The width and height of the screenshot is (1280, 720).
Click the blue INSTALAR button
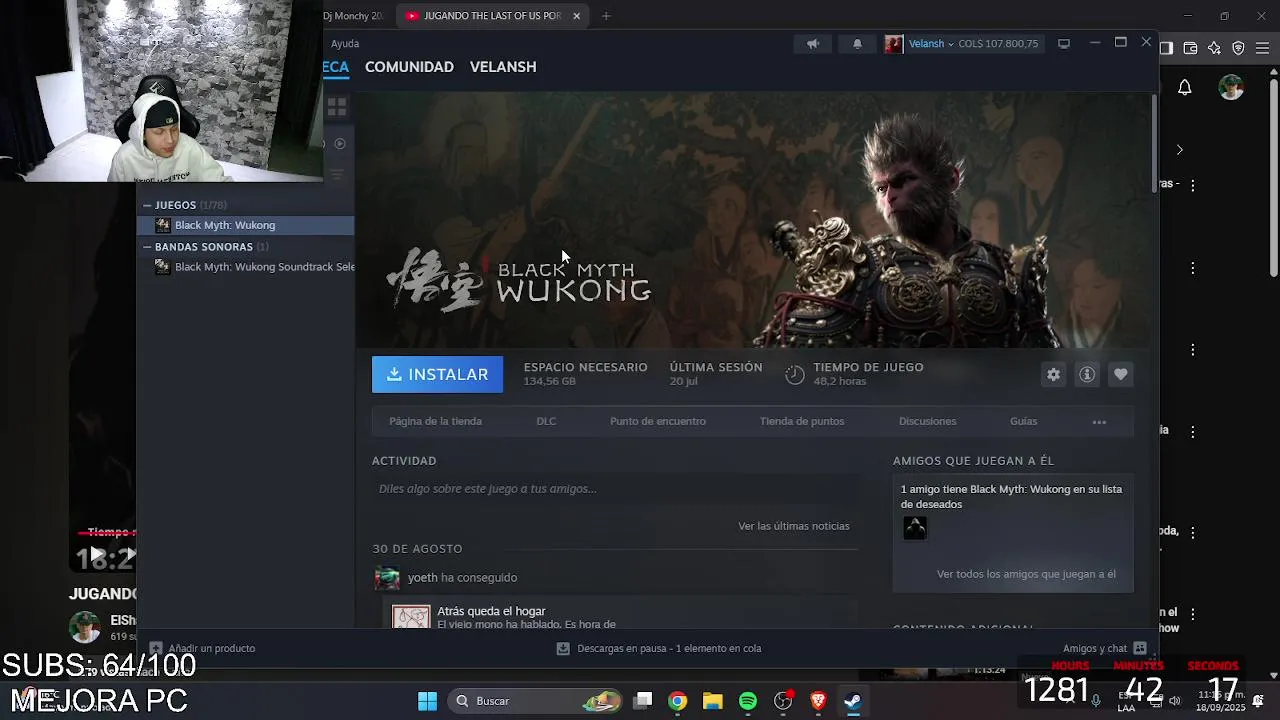pyautogui.click(x=437, y=374)
